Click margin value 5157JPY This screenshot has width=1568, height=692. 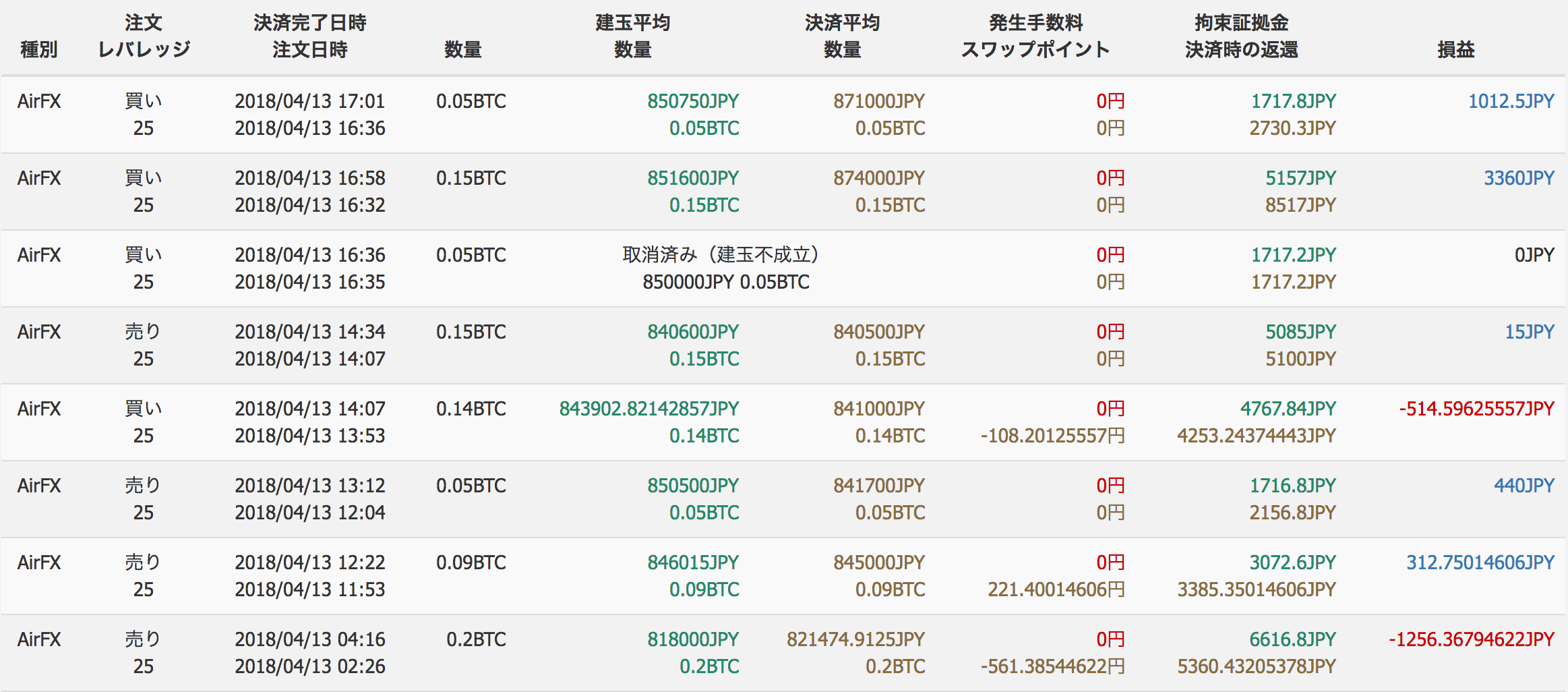[x=1300, y=178]
